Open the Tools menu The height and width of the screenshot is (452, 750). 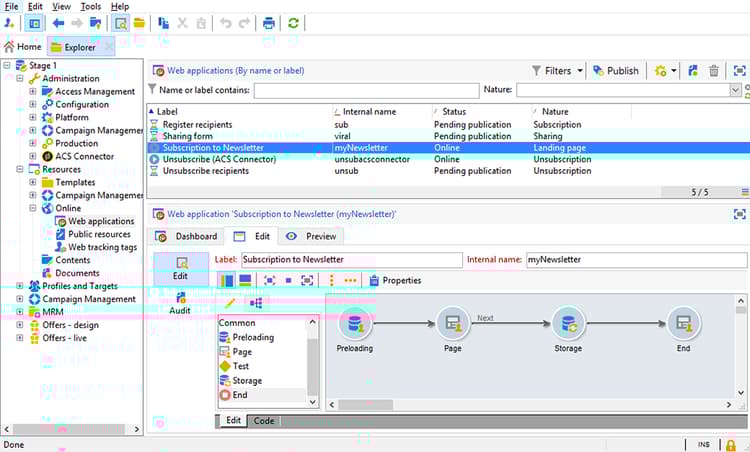(89, 7)
